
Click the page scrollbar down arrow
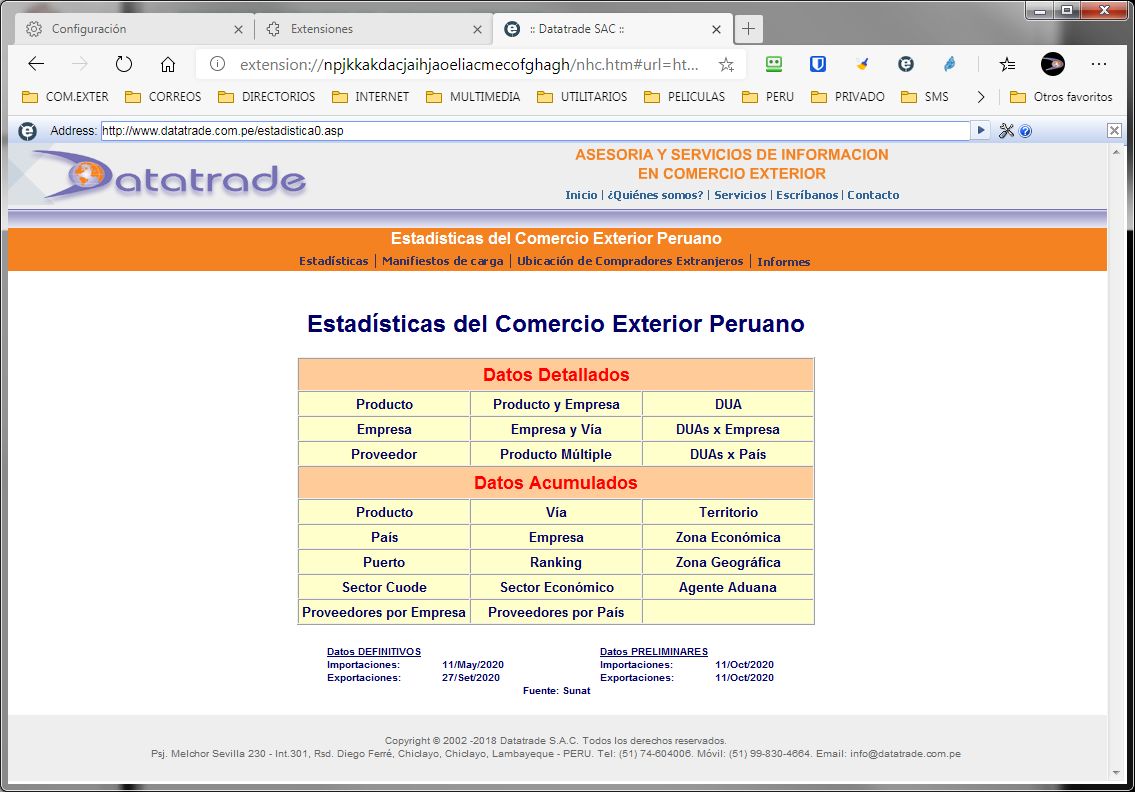point(1115,773)
